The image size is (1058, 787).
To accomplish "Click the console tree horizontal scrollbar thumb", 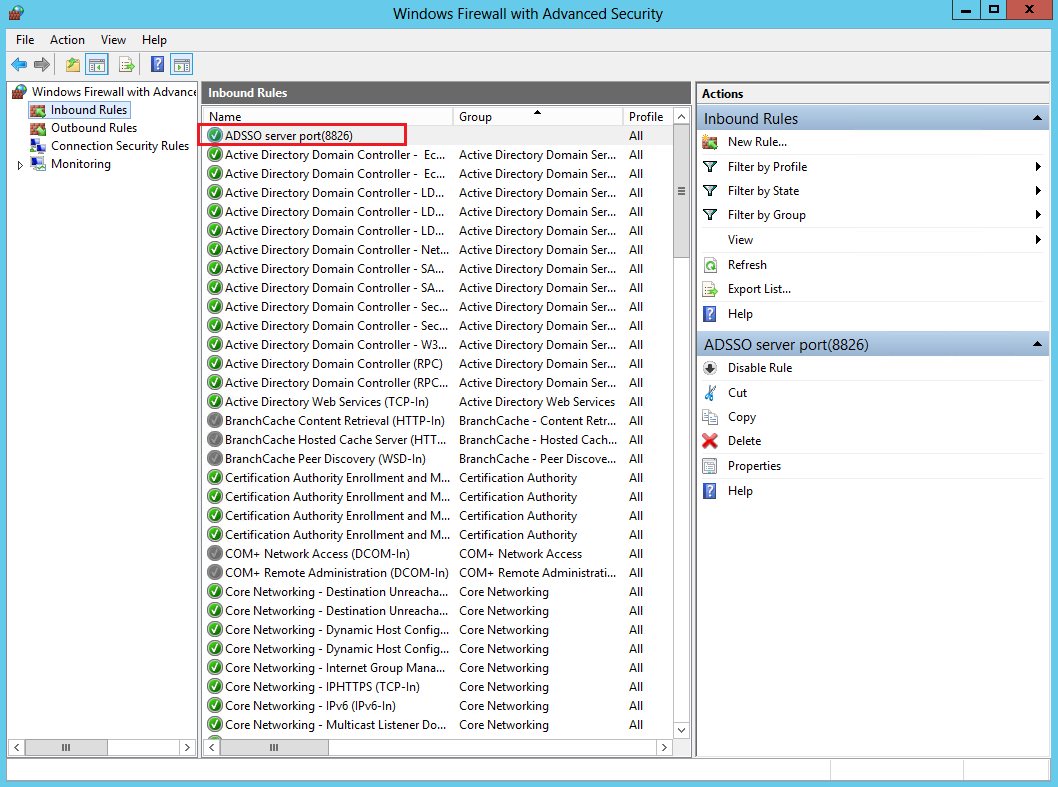I will tap(65, 747).
